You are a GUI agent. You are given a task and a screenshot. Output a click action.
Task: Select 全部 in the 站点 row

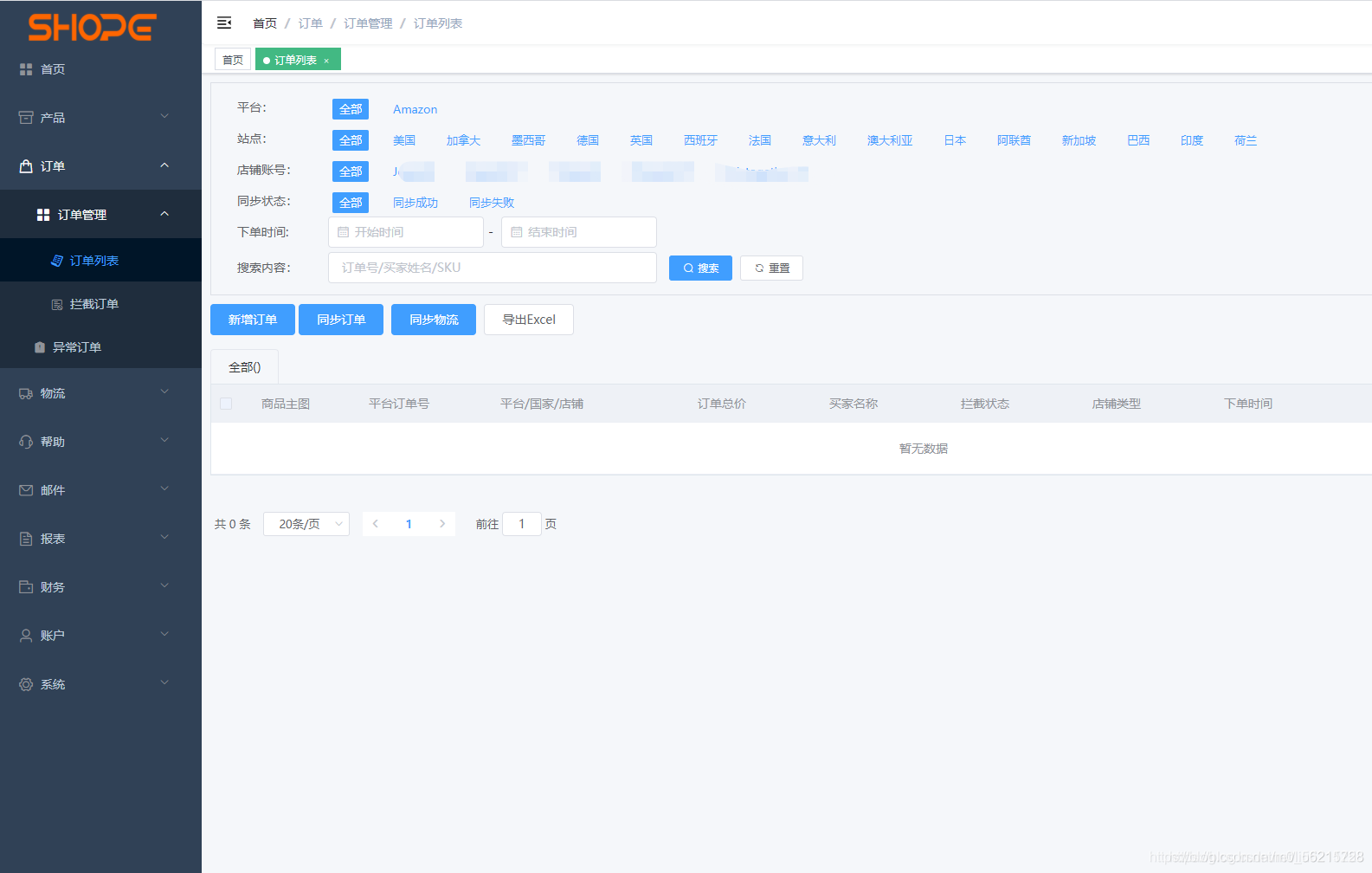tap(351, 140)
